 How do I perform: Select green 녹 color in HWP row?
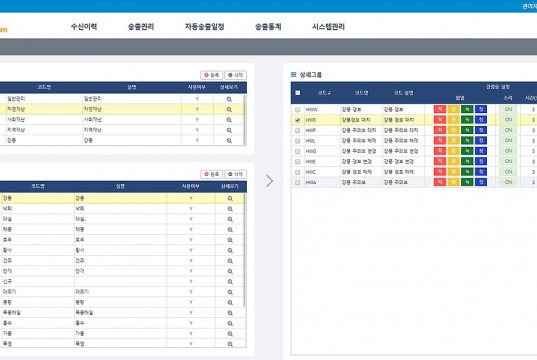pyautogui.click(x=467, y=130)
